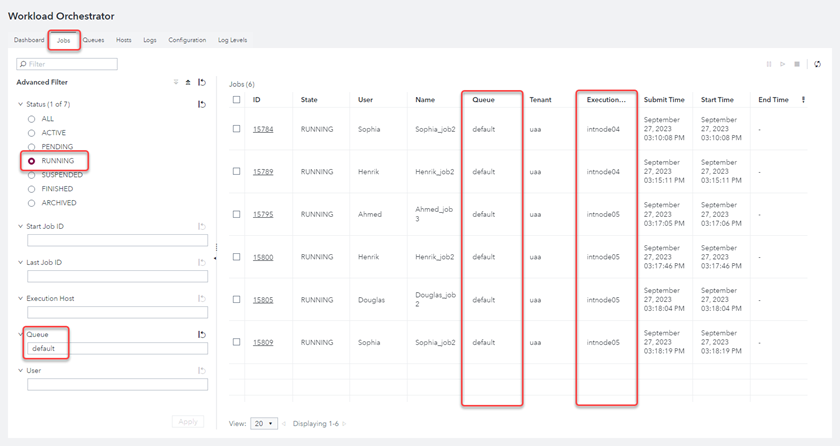Refresh the jobs list
This screenshot has height=446, width=840.
click(x=818, y=64)
